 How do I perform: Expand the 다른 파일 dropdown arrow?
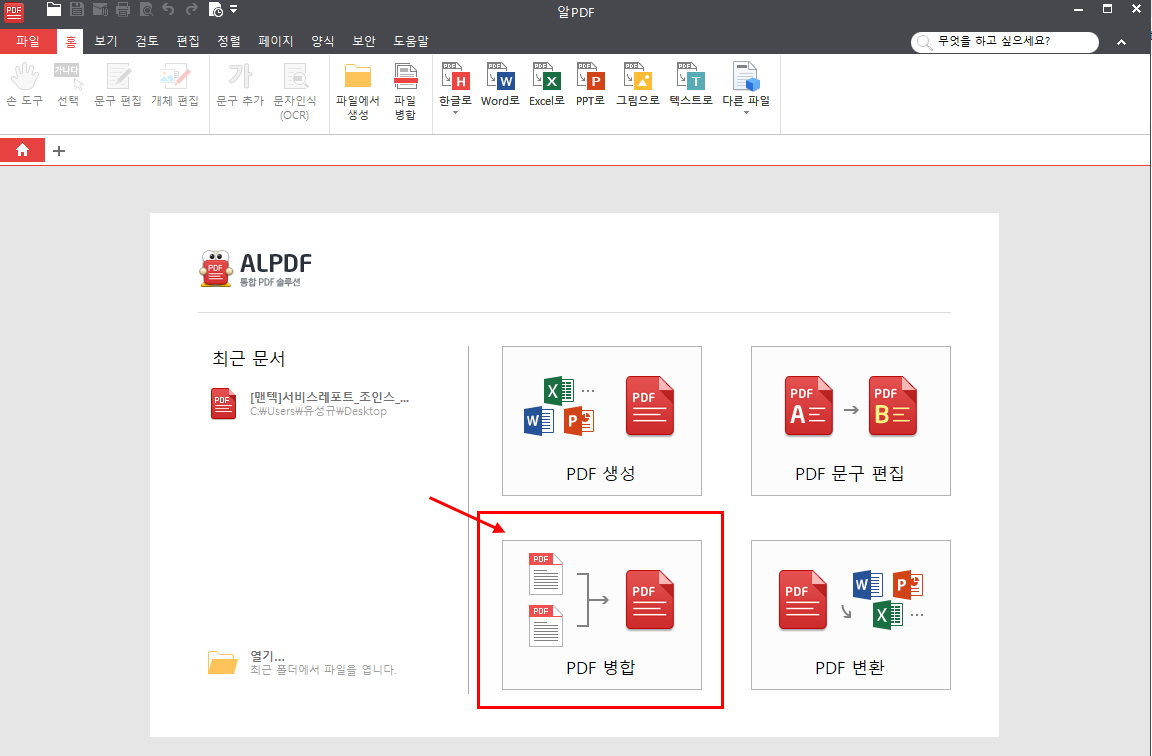(746, 113)
